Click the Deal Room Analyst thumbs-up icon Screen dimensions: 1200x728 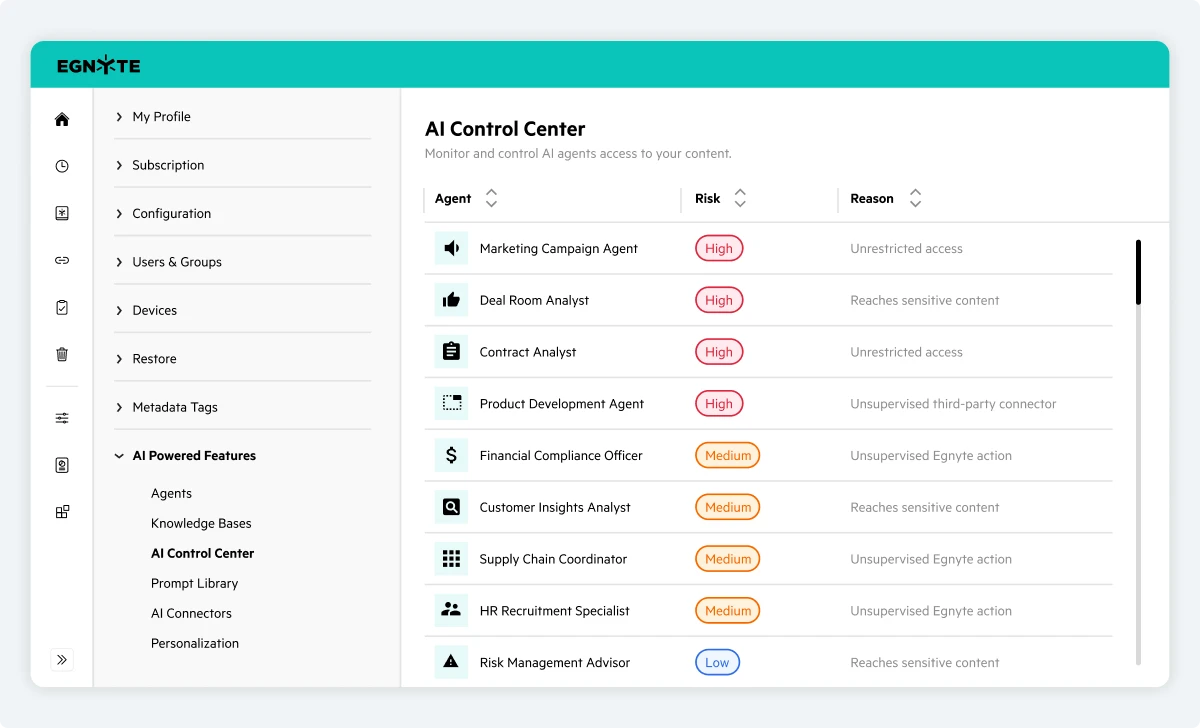click(x=451, y=300)
